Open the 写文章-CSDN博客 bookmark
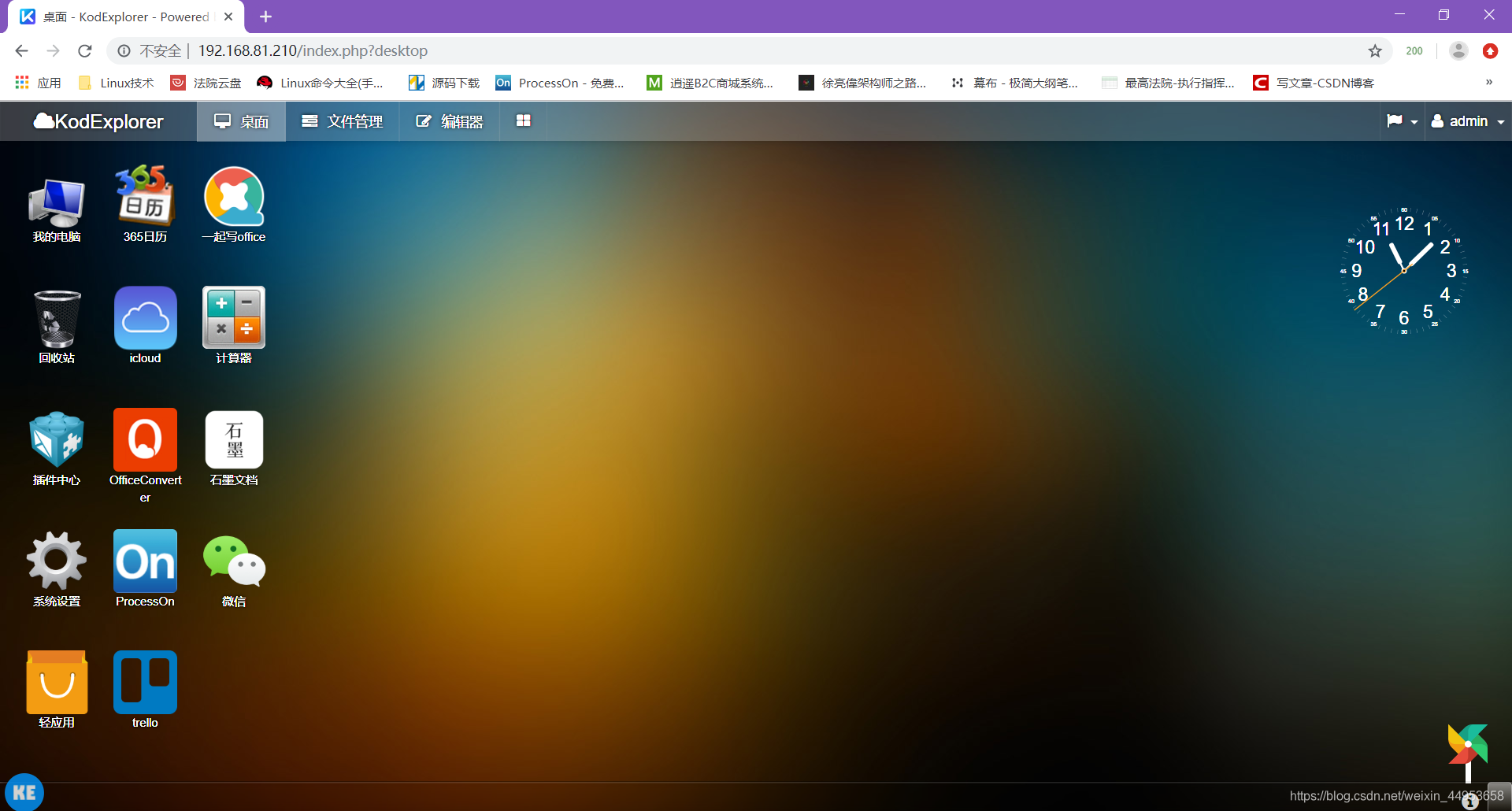The width and height of the screenshot is (1512, 811). point(1314,83)
